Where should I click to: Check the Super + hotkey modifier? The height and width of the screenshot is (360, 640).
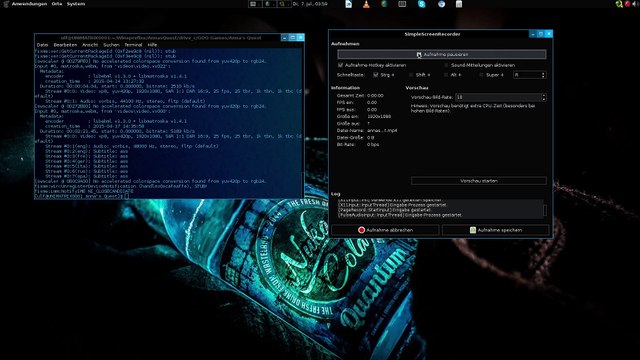(x=481, y=75)
